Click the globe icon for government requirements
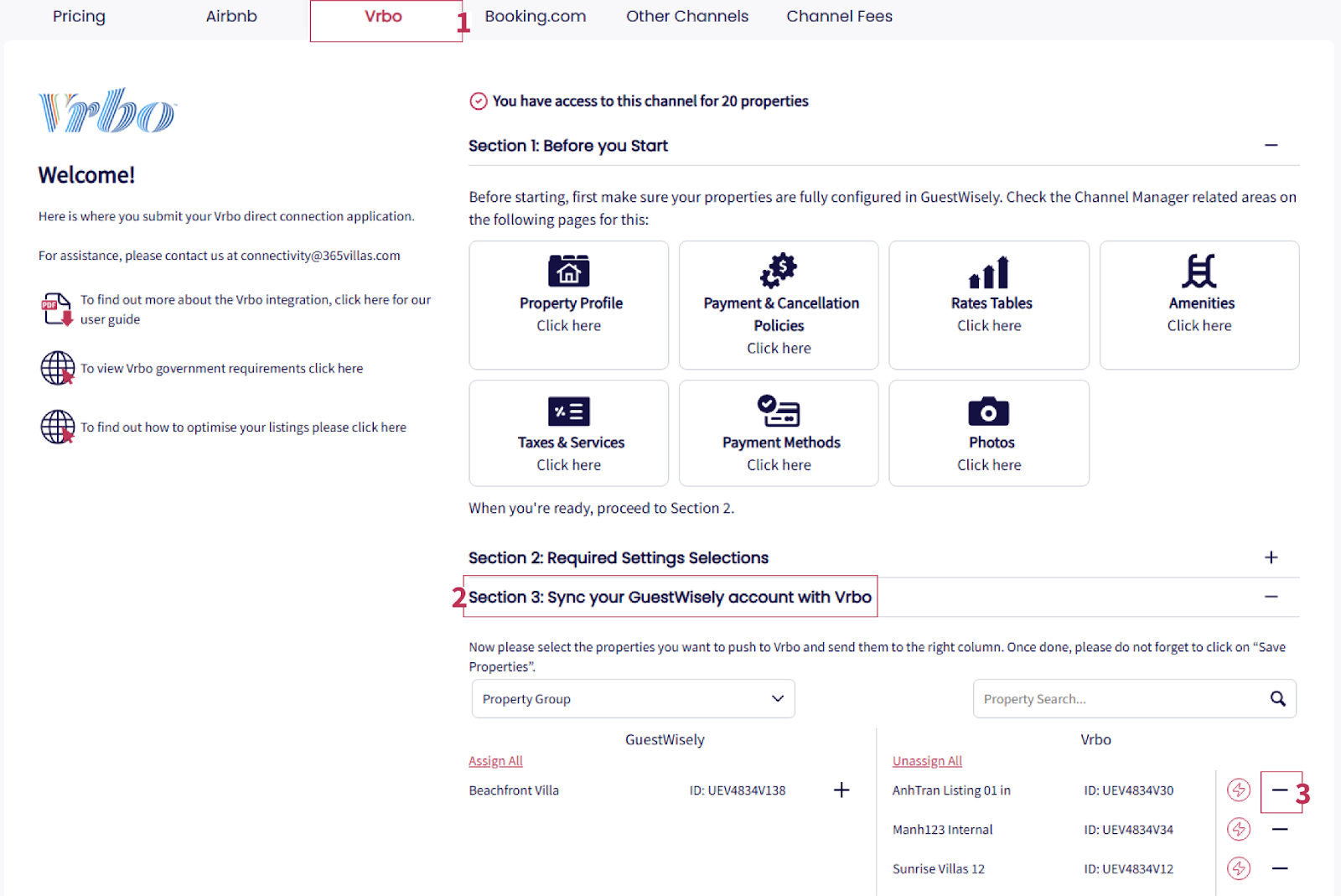This screenshot has width=1341, height=896. tap(58, 368)
